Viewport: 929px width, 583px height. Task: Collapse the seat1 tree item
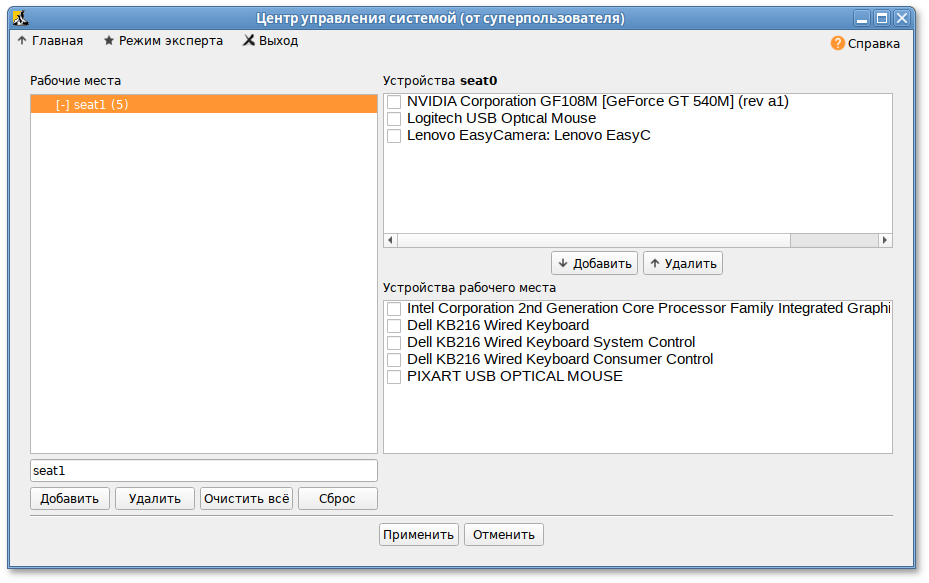click(63, 105)
